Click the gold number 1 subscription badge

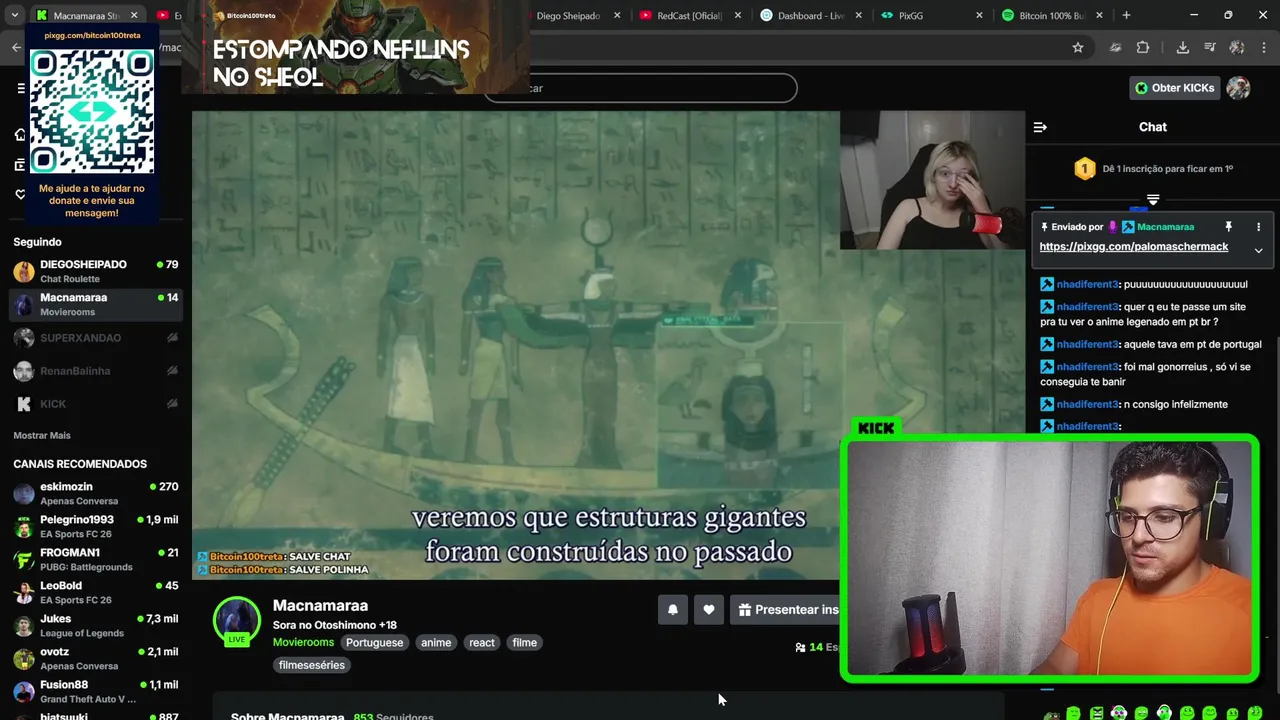pos(1085,169)
